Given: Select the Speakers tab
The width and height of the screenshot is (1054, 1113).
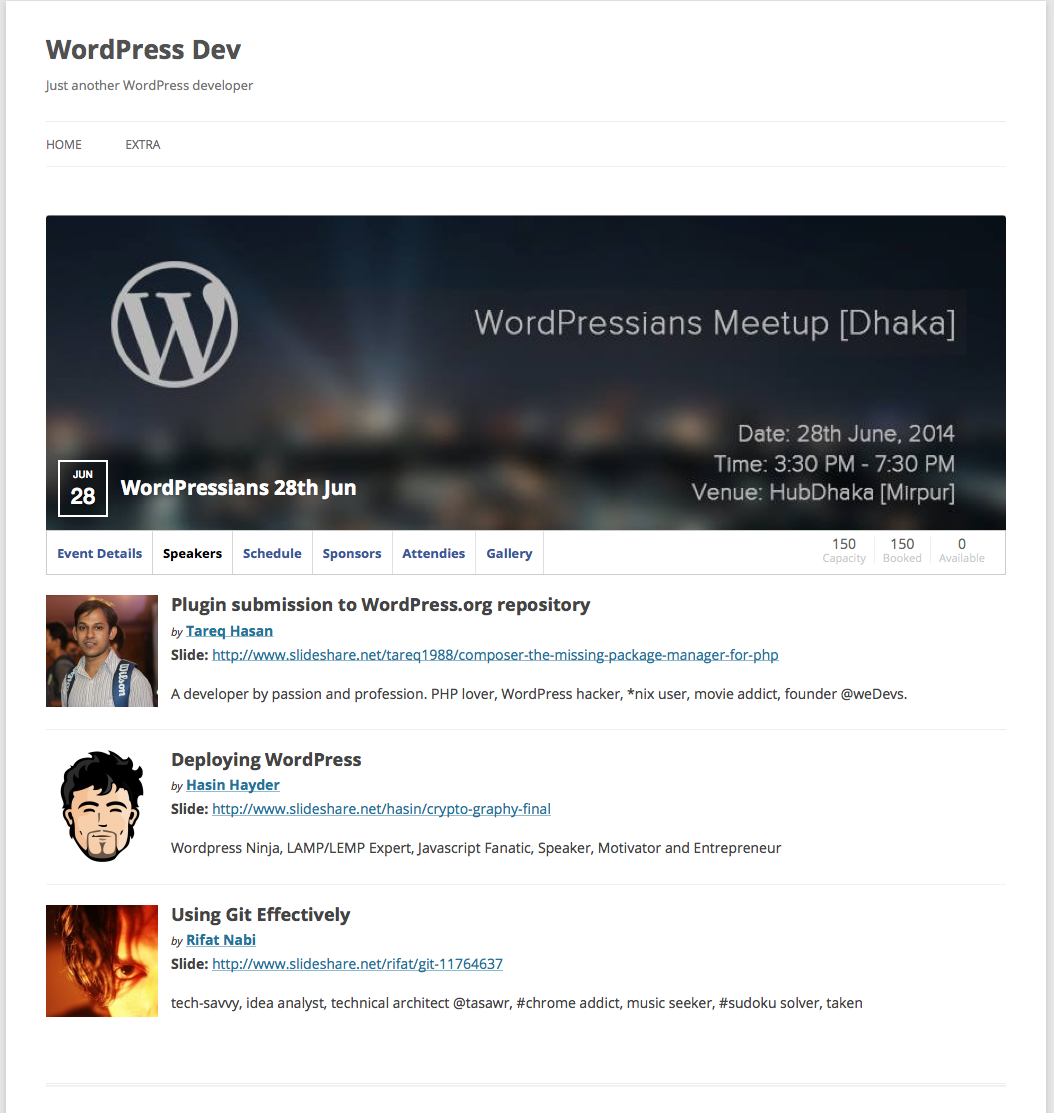Looking at the screenshot, I should click(192, 553).
